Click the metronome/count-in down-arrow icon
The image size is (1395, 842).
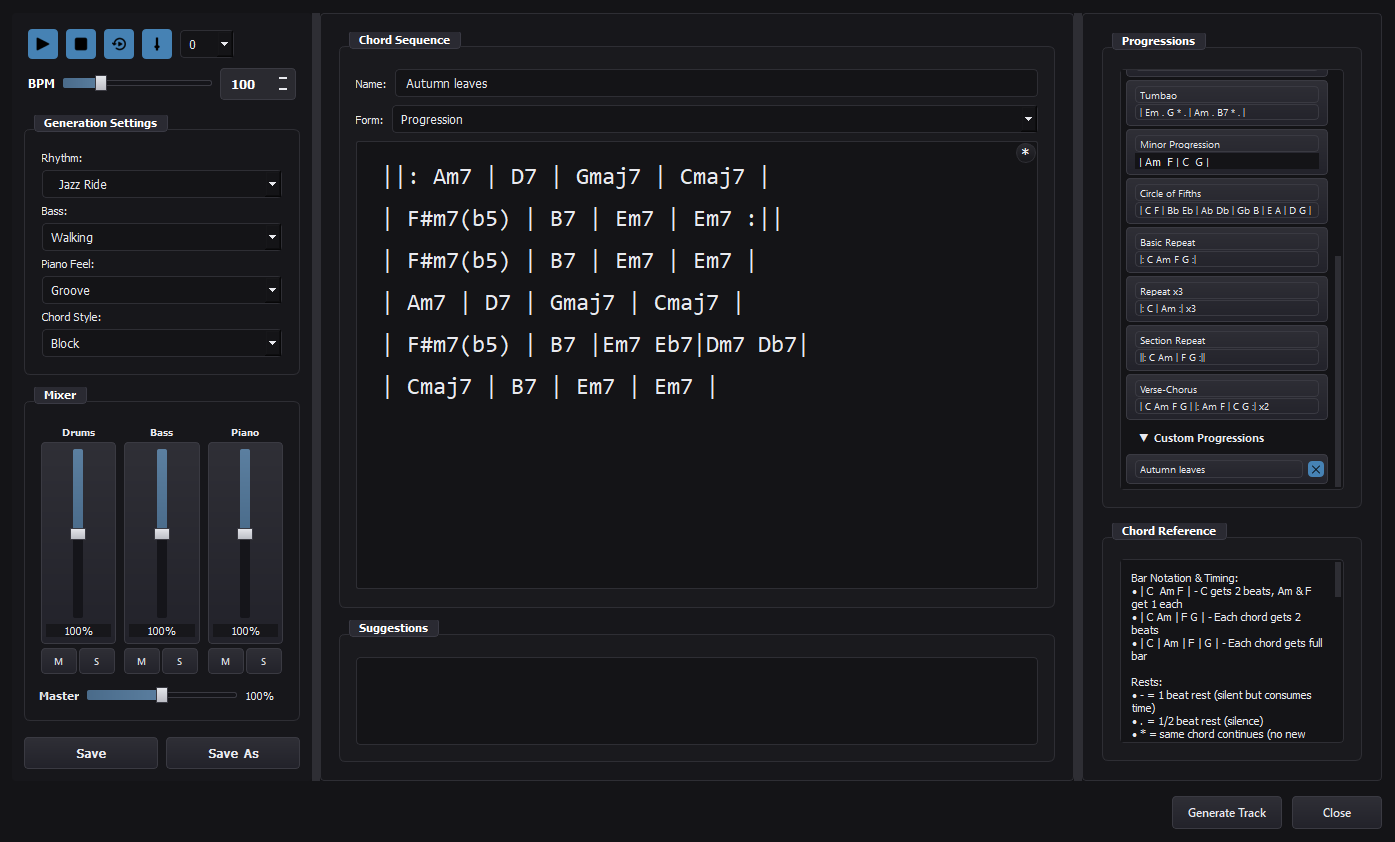157,44
